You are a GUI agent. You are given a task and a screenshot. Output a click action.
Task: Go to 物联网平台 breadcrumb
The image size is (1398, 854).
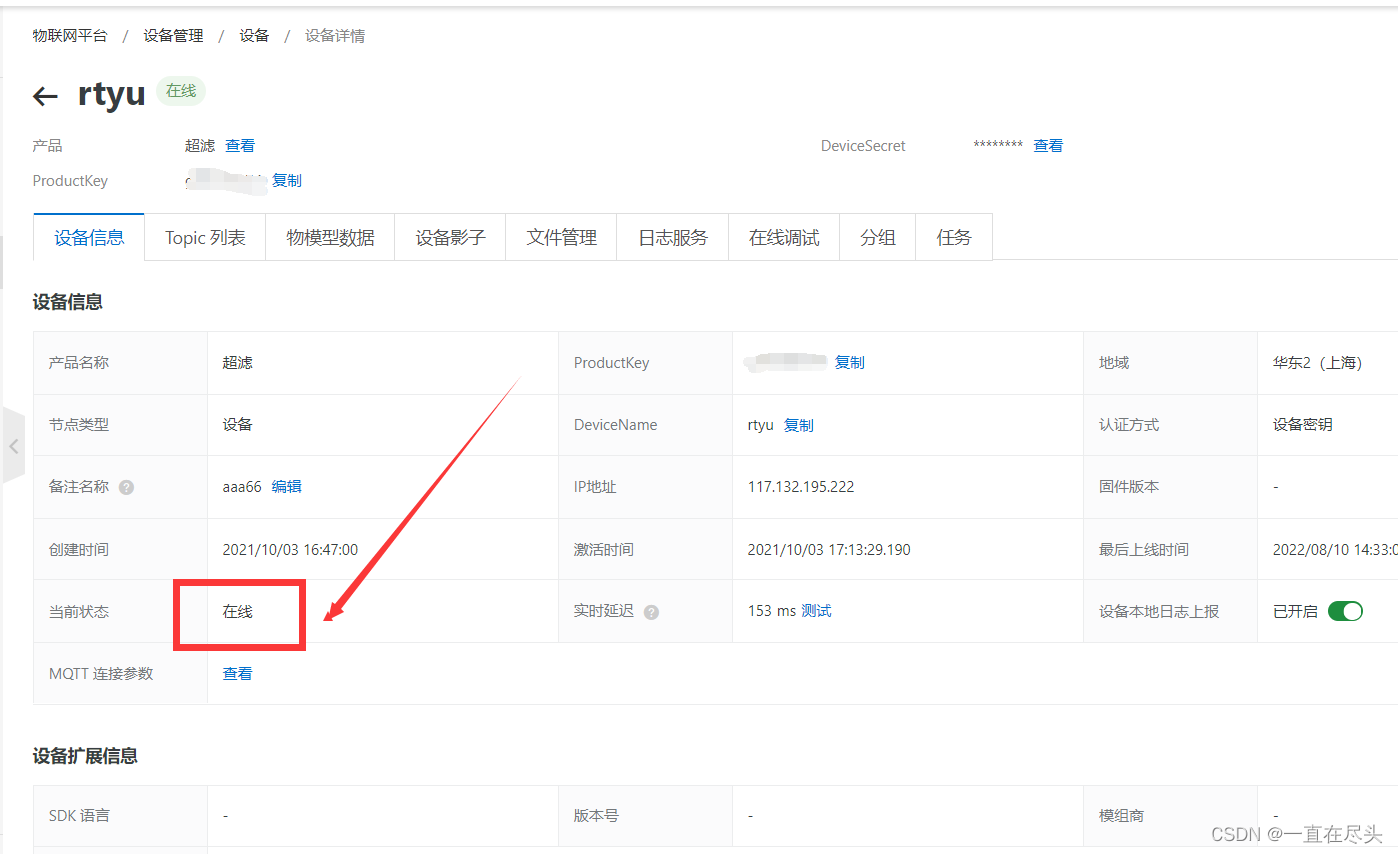(x=70, y=36)
